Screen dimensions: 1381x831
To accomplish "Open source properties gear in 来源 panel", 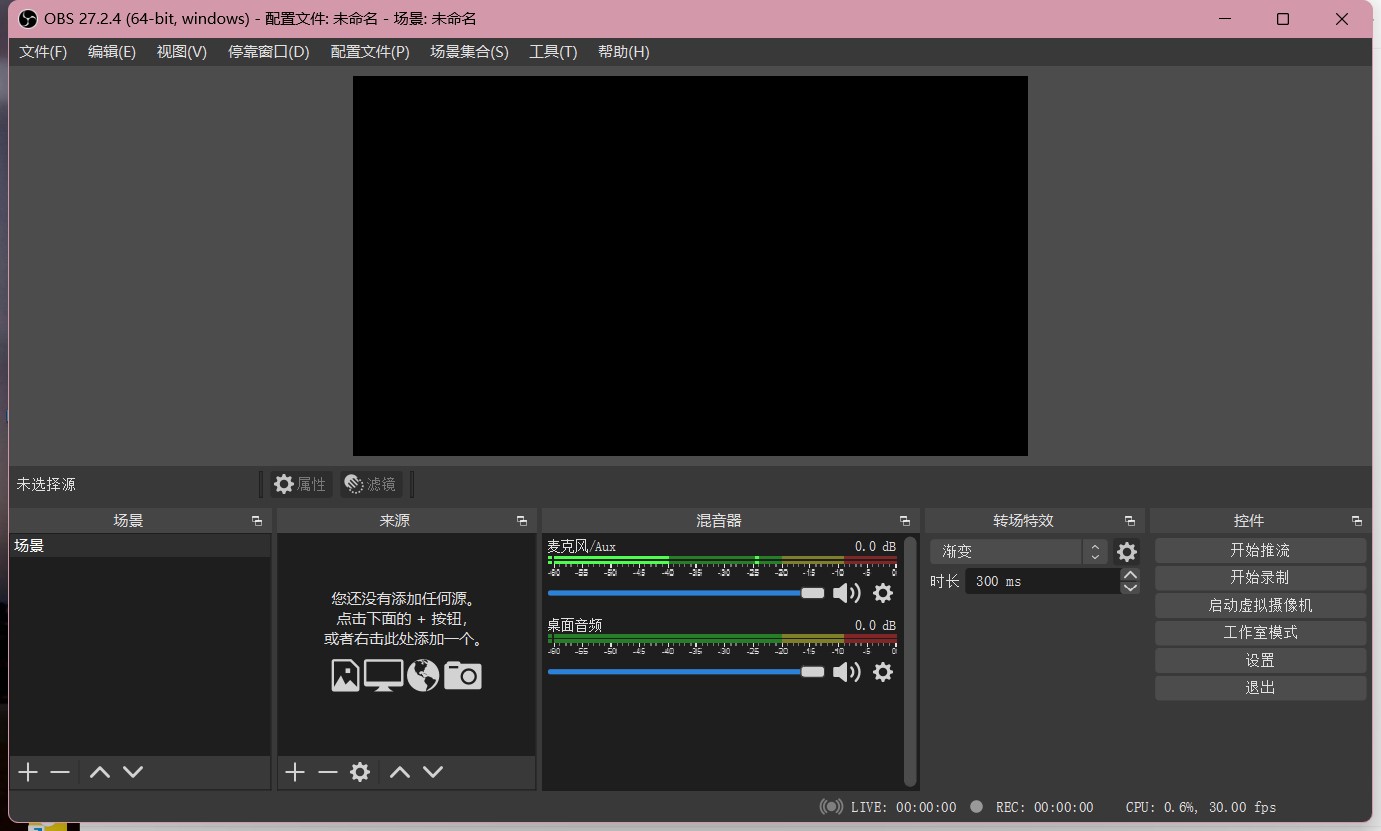I will pyautogui.click(x=360, y=772).
